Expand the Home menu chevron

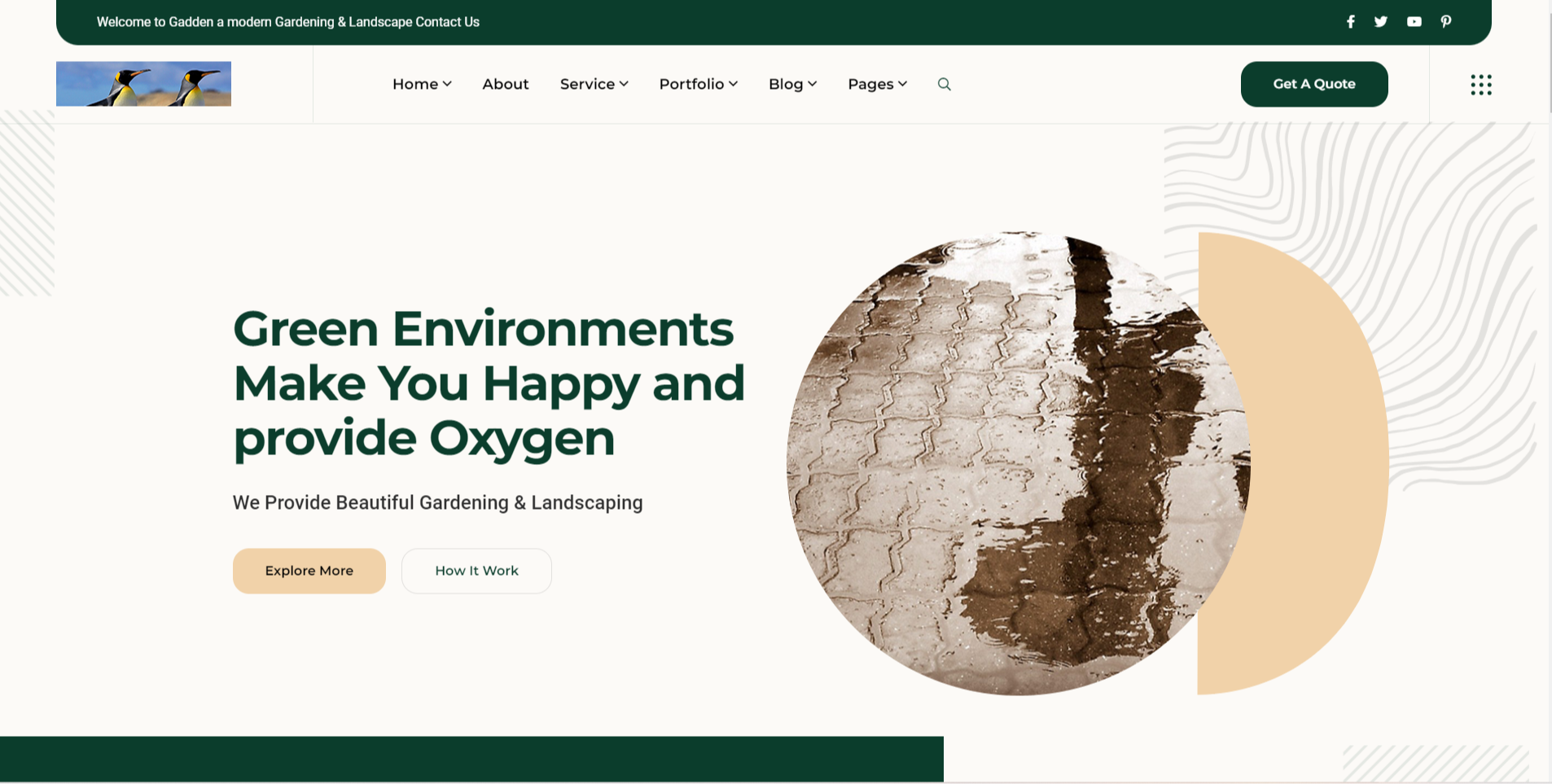pos(447,84)
